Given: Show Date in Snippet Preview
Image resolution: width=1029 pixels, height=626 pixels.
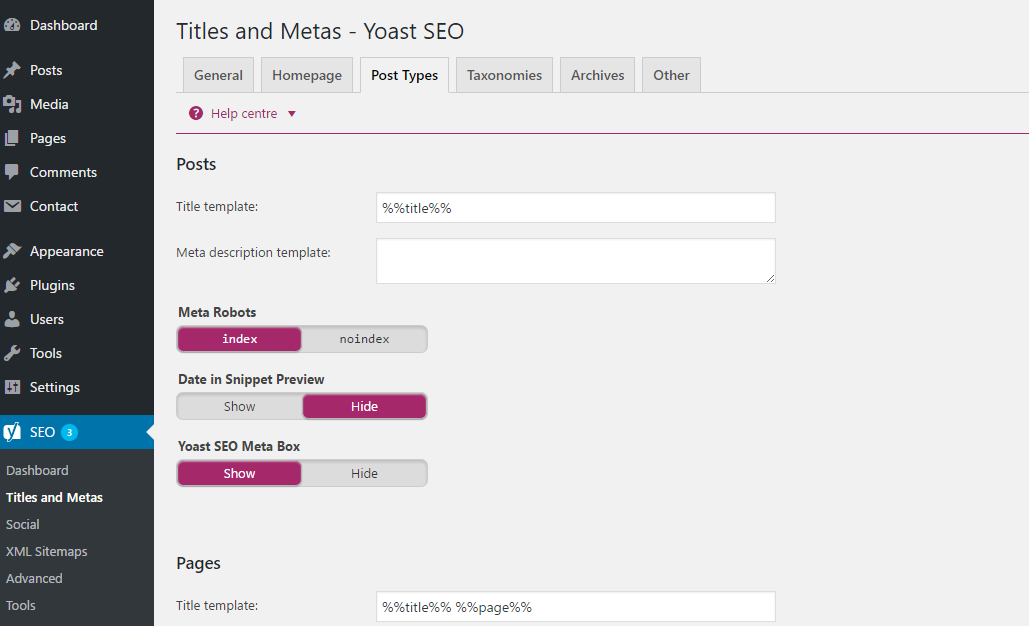Looking at the screenshot, I should (240, 407).
